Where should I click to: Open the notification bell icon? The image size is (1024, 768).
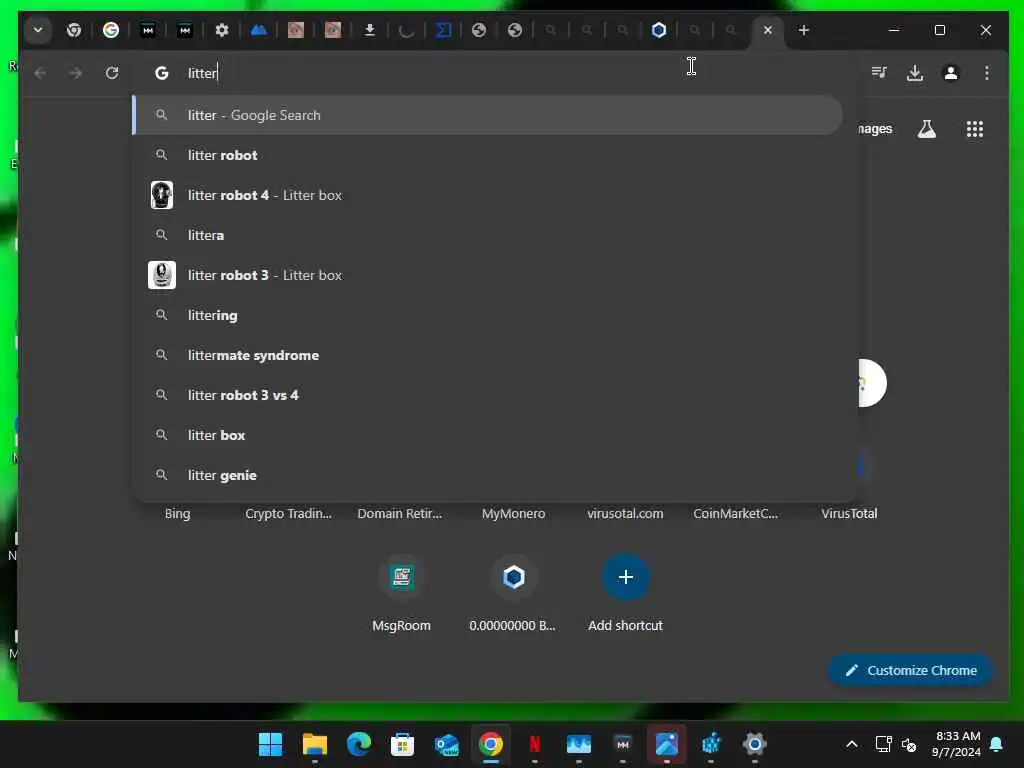[997, 744]
